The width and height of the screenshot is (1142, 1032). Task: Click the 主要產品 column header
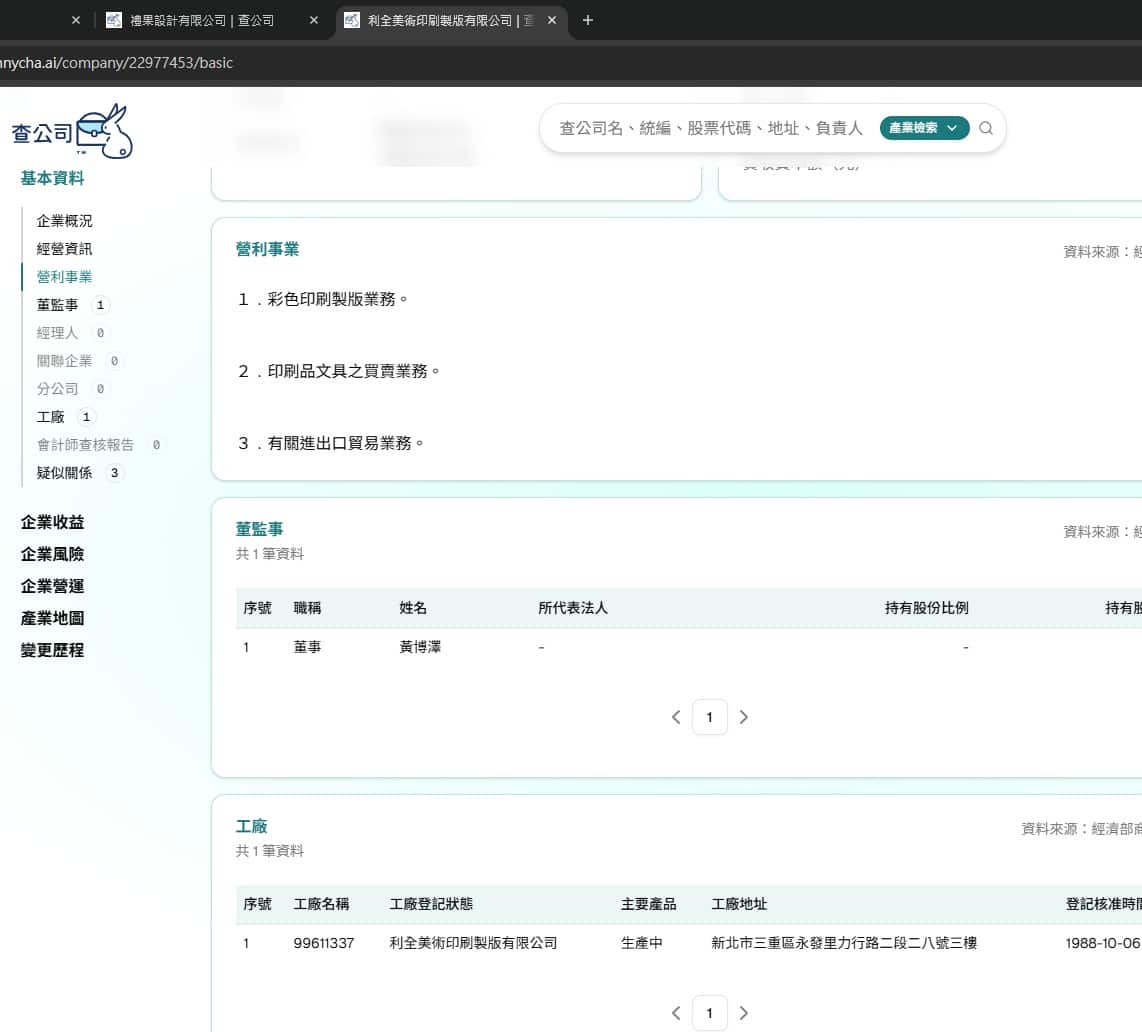[x=649, y=904]
